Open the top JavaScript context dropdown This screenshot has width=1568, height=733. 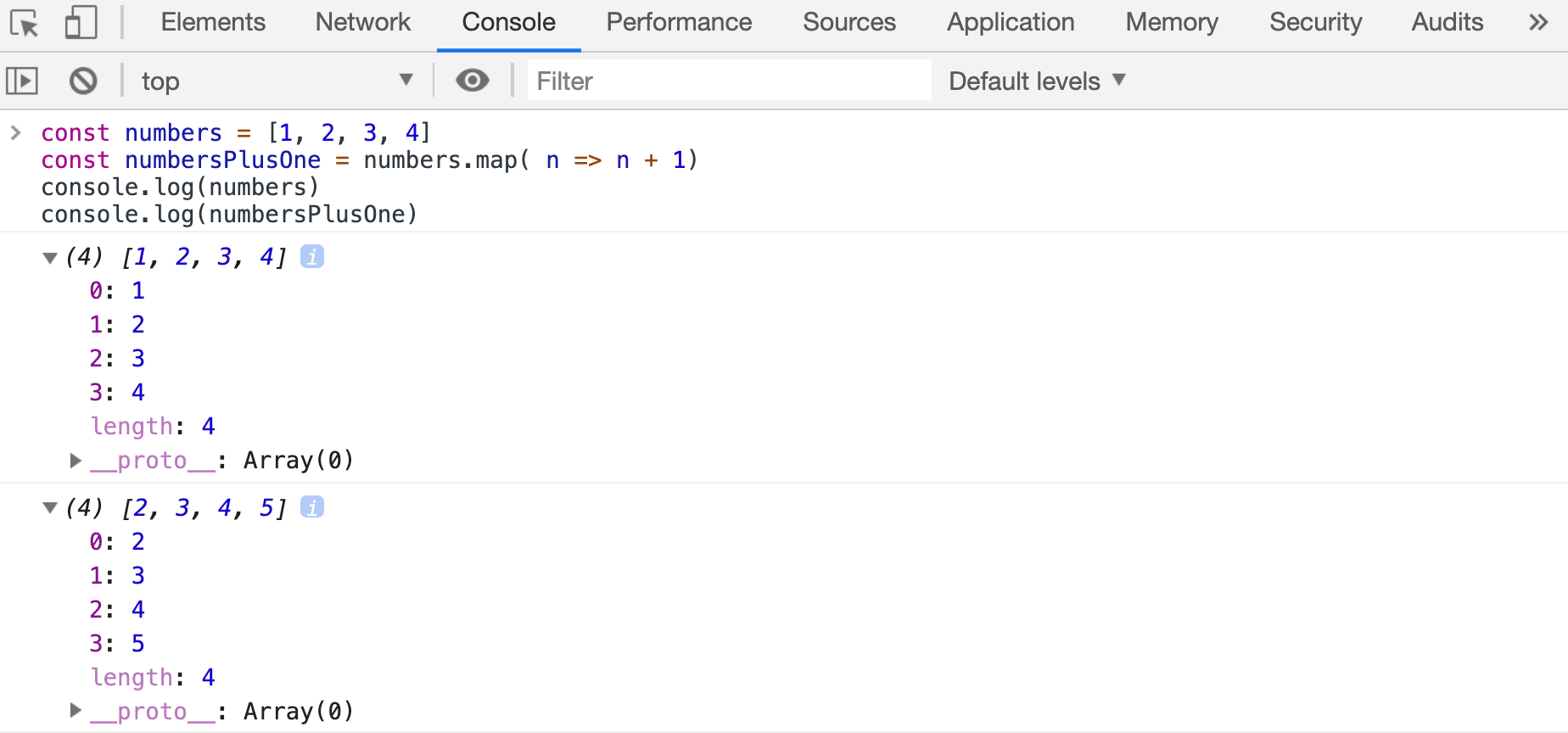pyautogui.click(x=277, y=81)
